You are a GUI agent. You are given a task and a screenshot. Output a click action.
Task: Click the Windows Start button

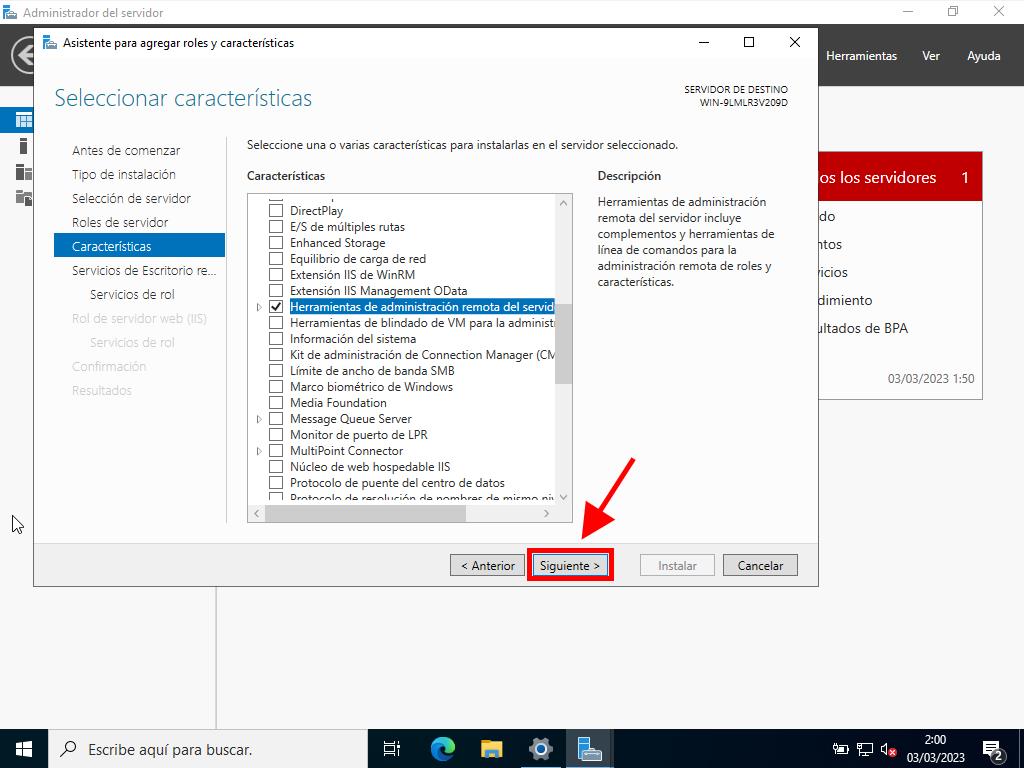point(24,749)
